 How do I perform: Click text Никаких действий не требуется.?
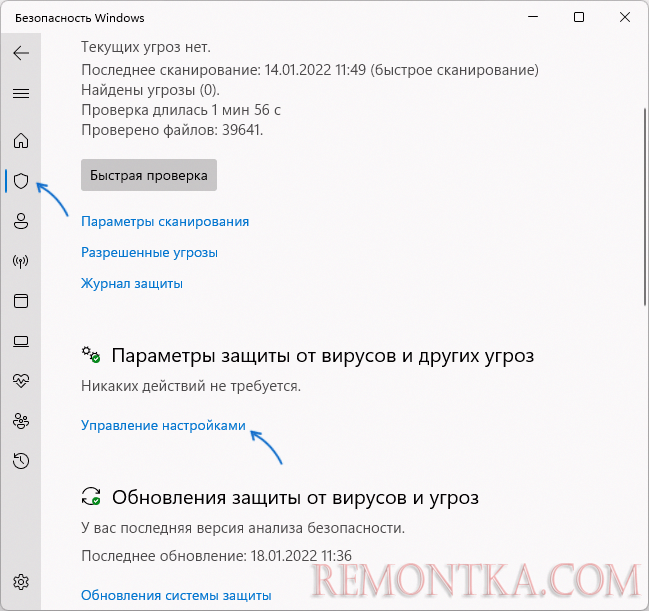point(191,386)
